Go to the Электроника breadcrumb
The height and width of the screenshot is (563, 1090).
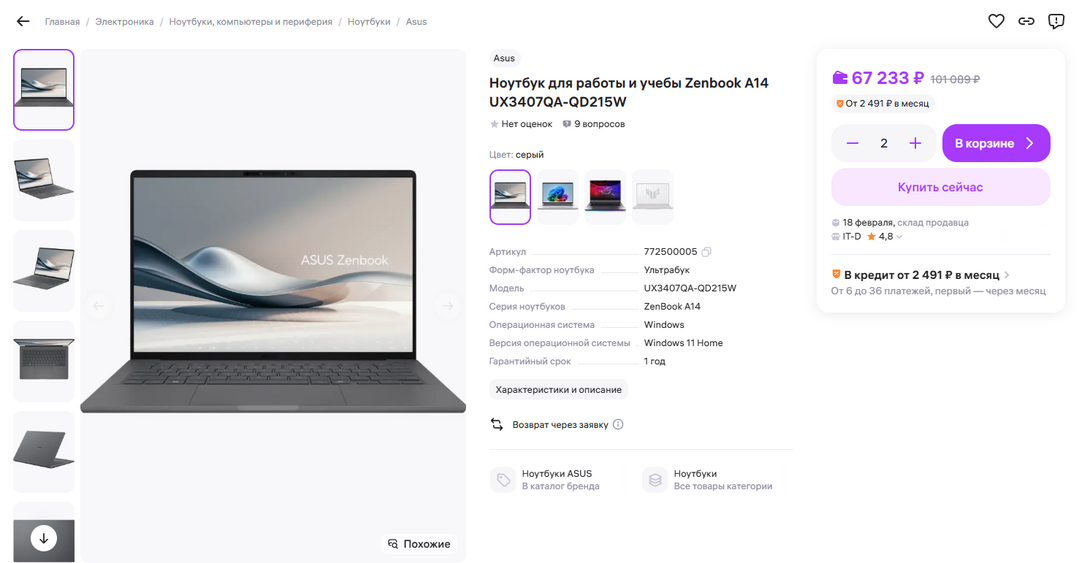point(124,22)
